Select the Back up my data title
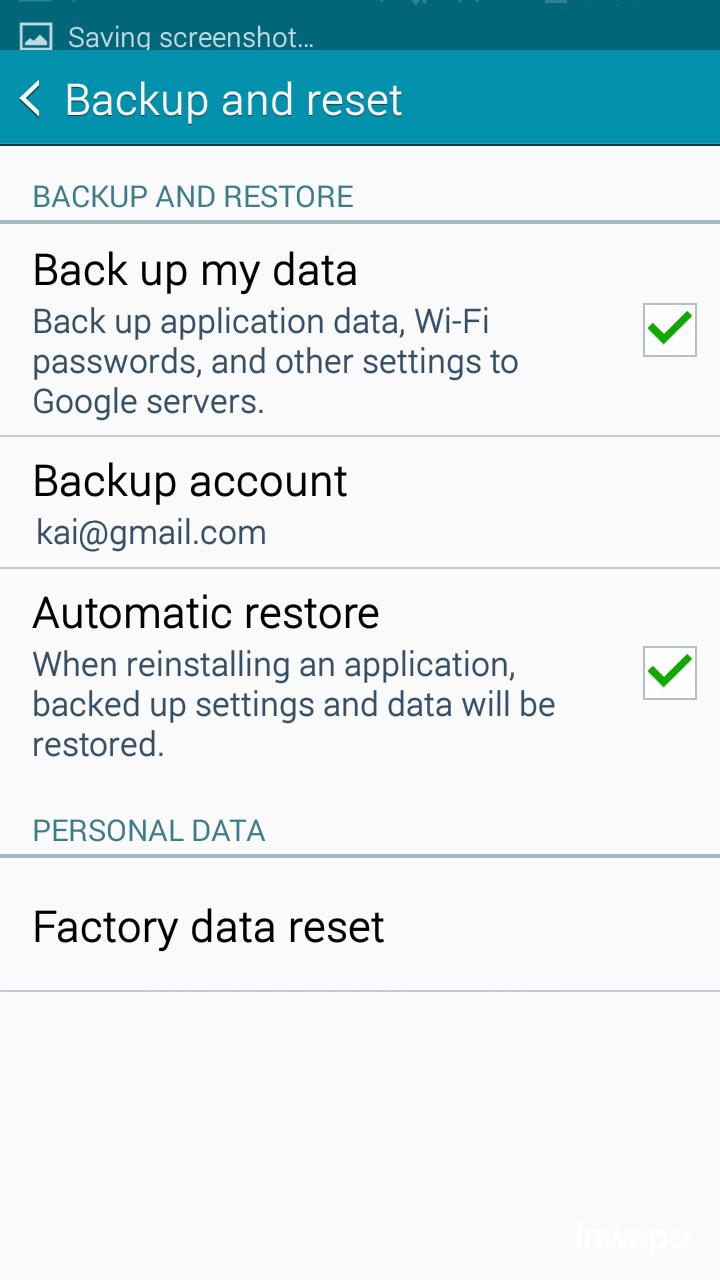The width and height of the screenshot is (720, 1280). (x=195, y=270)
